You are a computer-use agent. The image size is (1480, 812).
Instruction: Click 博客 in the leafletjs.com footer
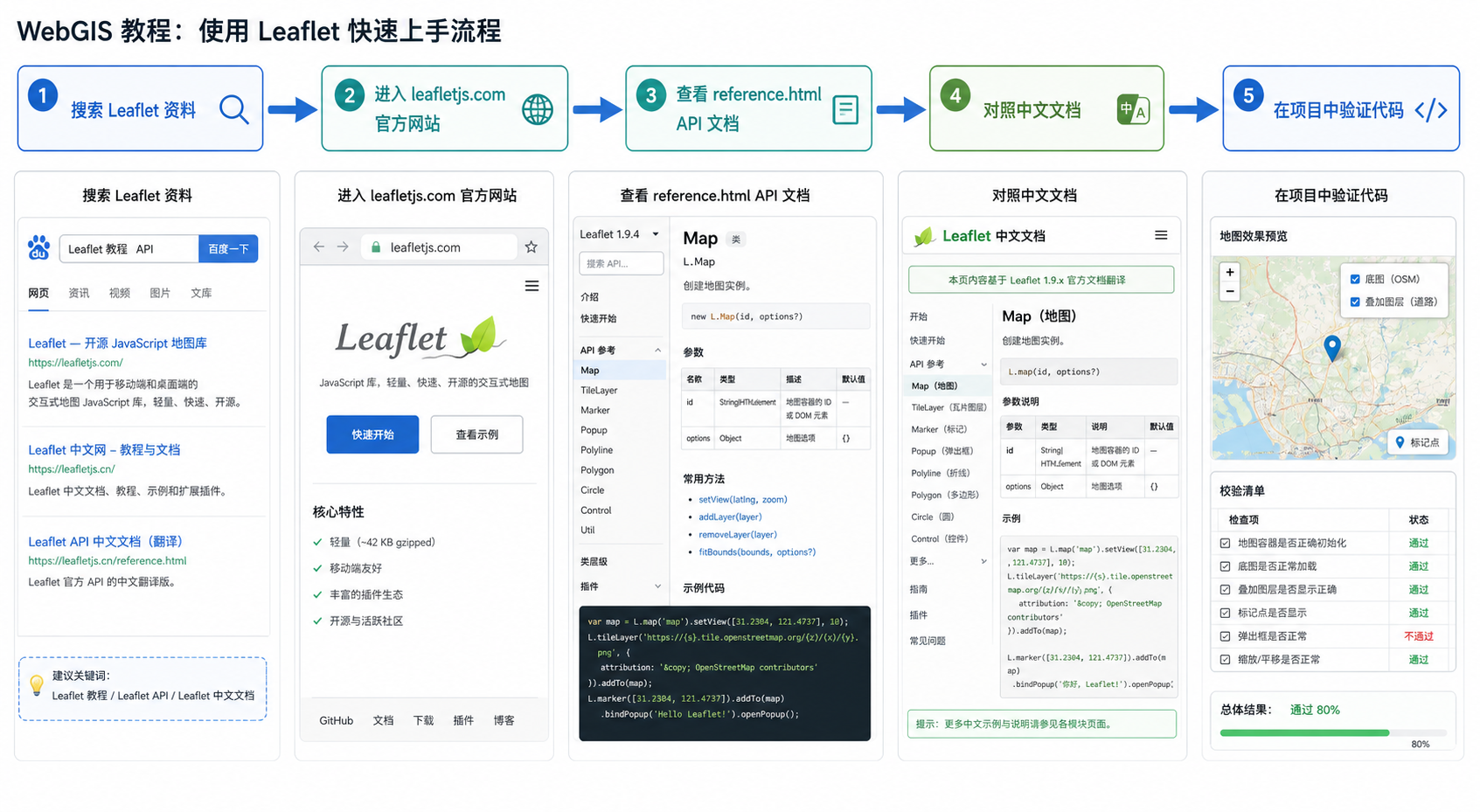coord(504,720)
